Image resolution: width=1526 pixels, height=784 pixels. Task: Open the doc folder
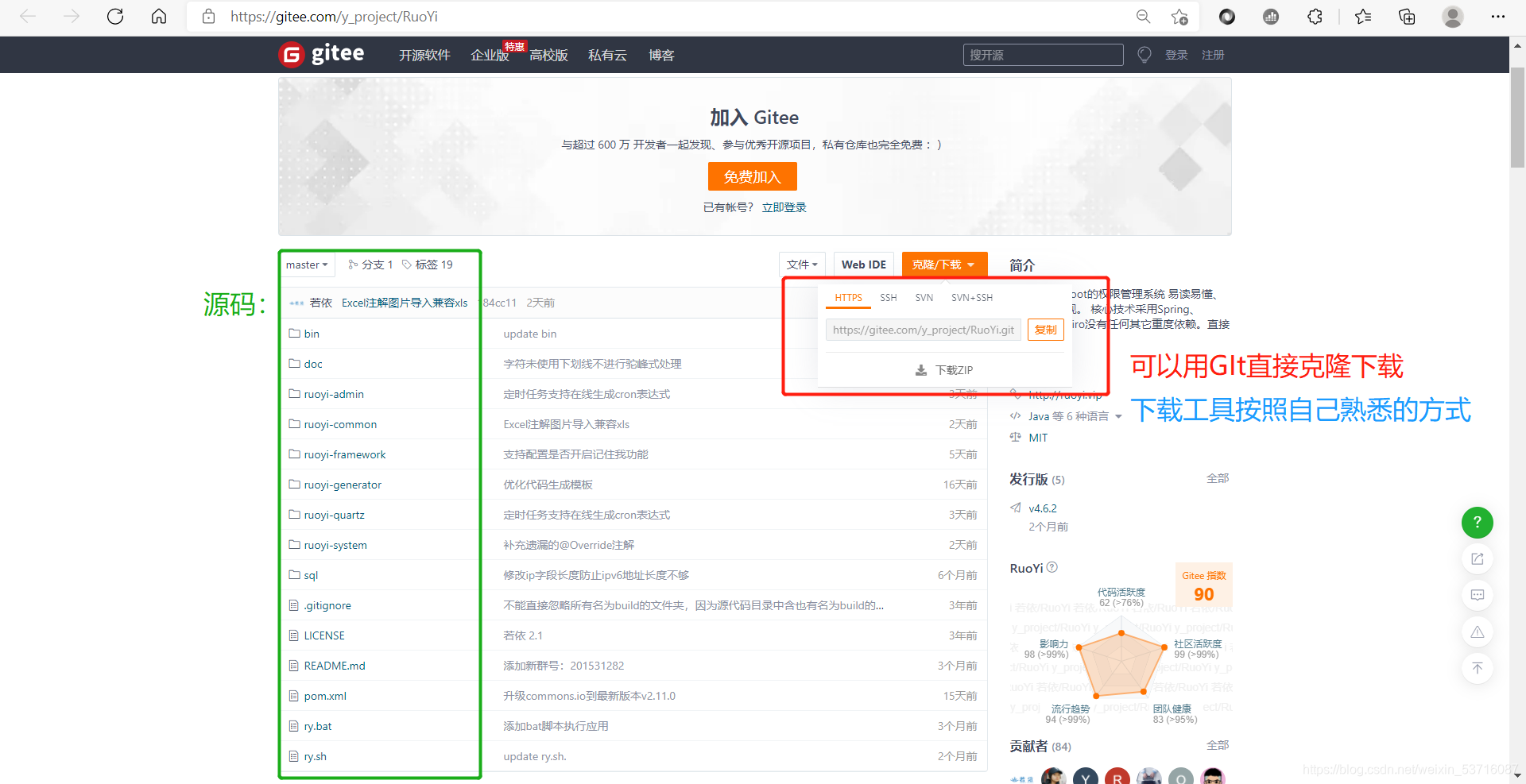click(313, 364)
